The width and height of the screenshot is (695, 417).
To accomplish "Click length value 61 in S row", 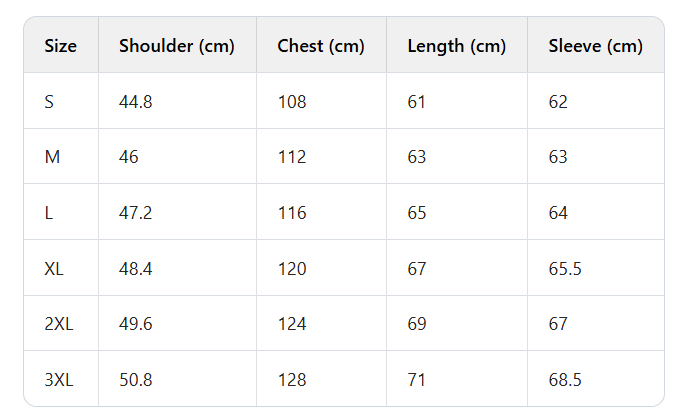I will coord(416,101).
